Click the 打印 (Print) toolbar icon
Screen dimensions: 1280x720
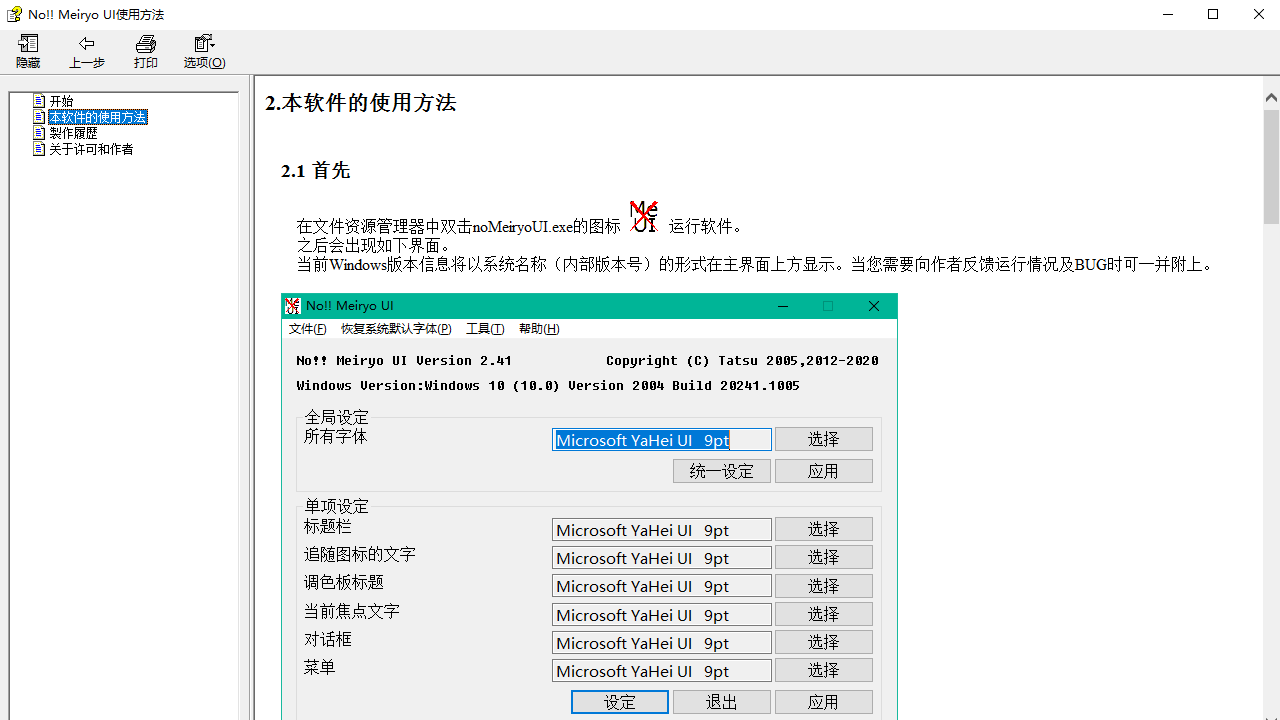145,51
